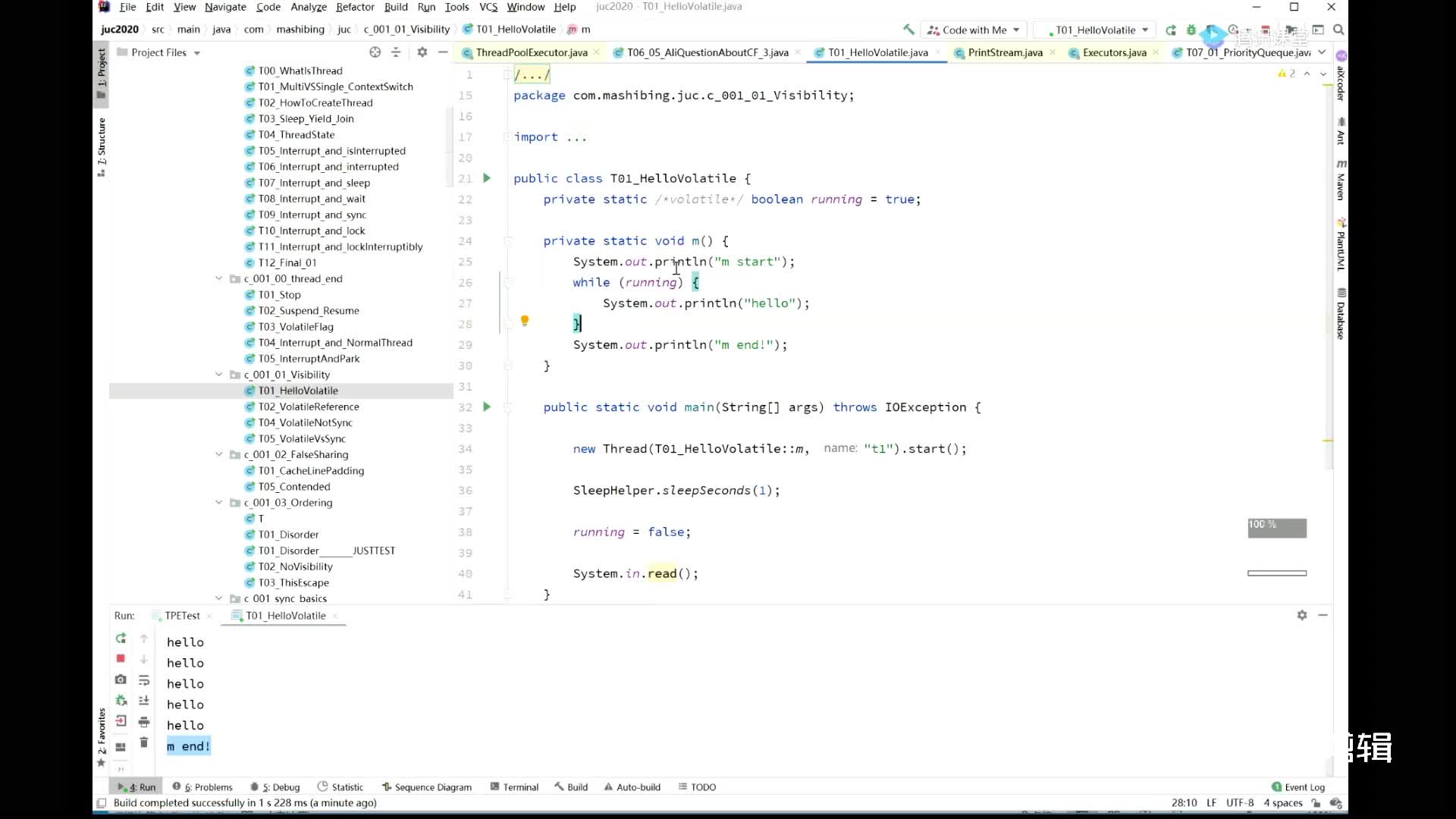Click the Stop running process icon
Screen dimensions: 1456x819
(x=120, y=658)
